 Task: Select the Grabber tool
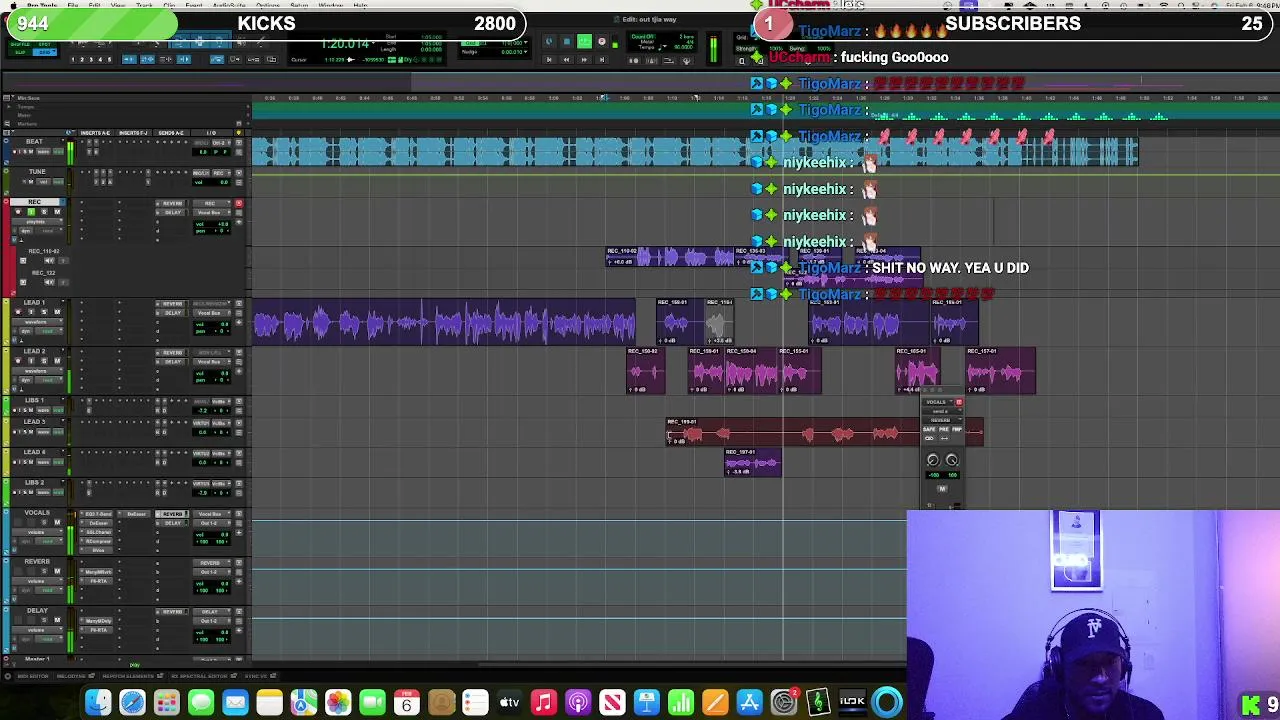[x=219, y=42]
